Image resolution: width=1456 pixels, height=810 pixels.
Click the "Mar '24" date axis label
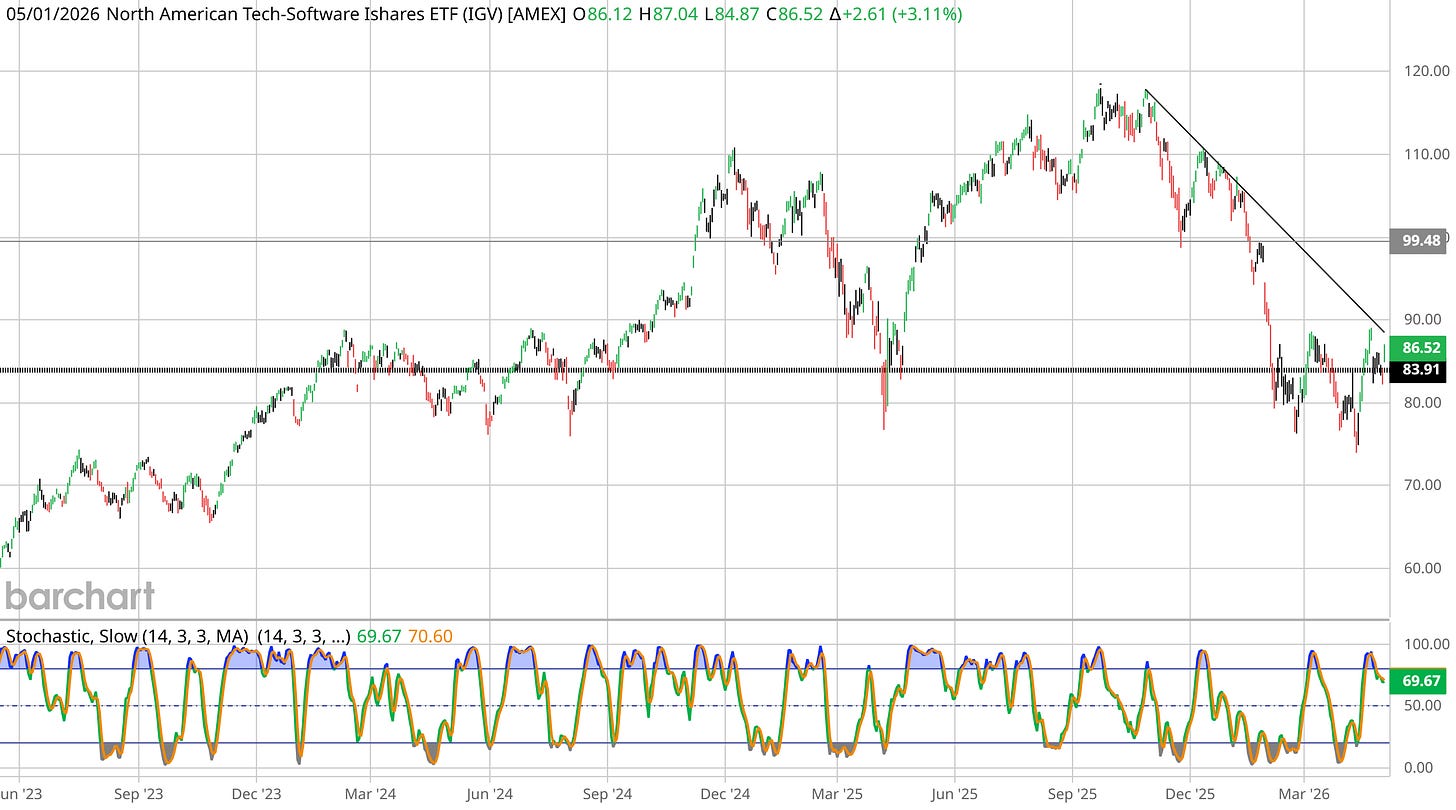click(370, 794)
